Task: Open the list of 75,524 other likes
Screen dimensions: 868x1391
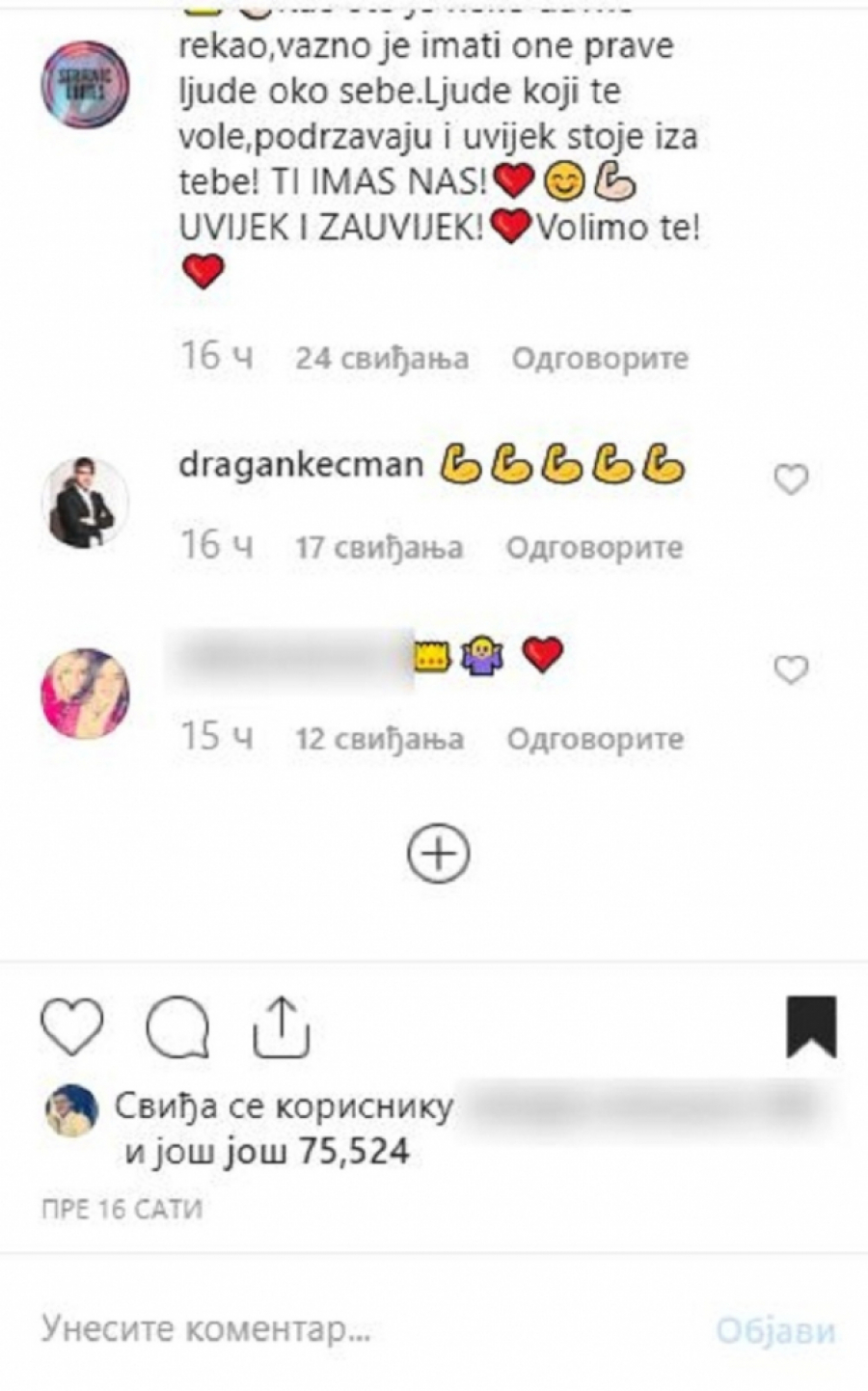Action: coord(267,1151)
